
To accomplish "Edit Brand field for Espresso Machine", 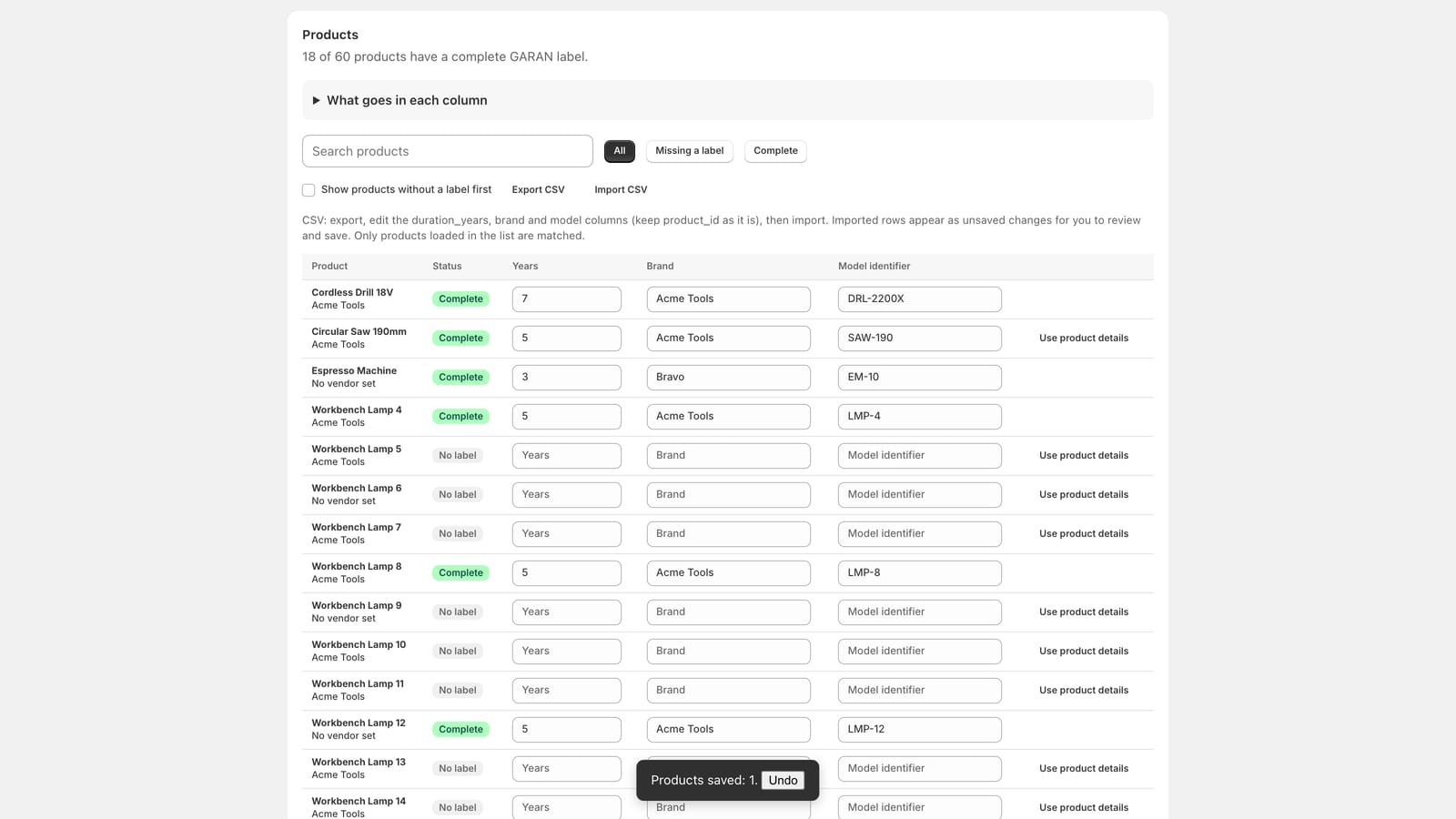I will pos(728,378).
